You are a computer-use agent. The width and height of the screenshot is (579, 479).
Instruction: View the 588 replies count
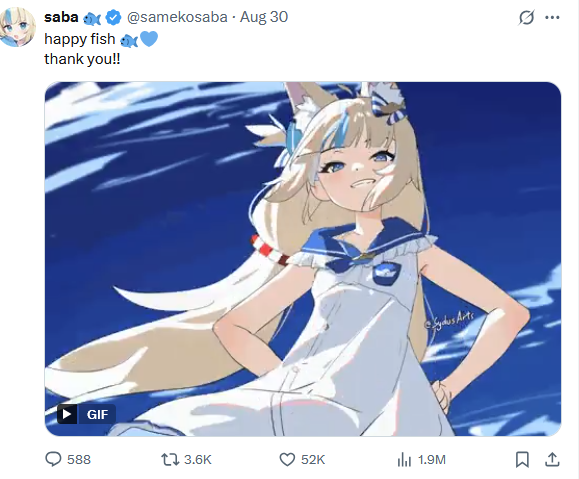tap(79, 459)
